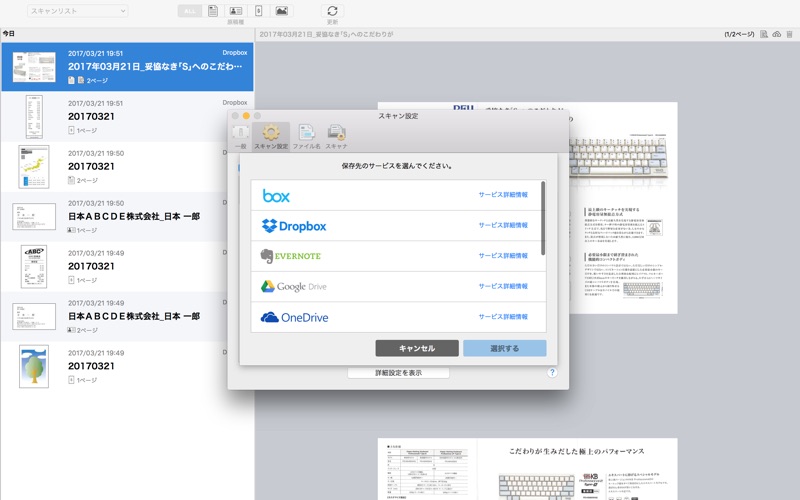Select the Dropbox service row

[x=396, y=226]
